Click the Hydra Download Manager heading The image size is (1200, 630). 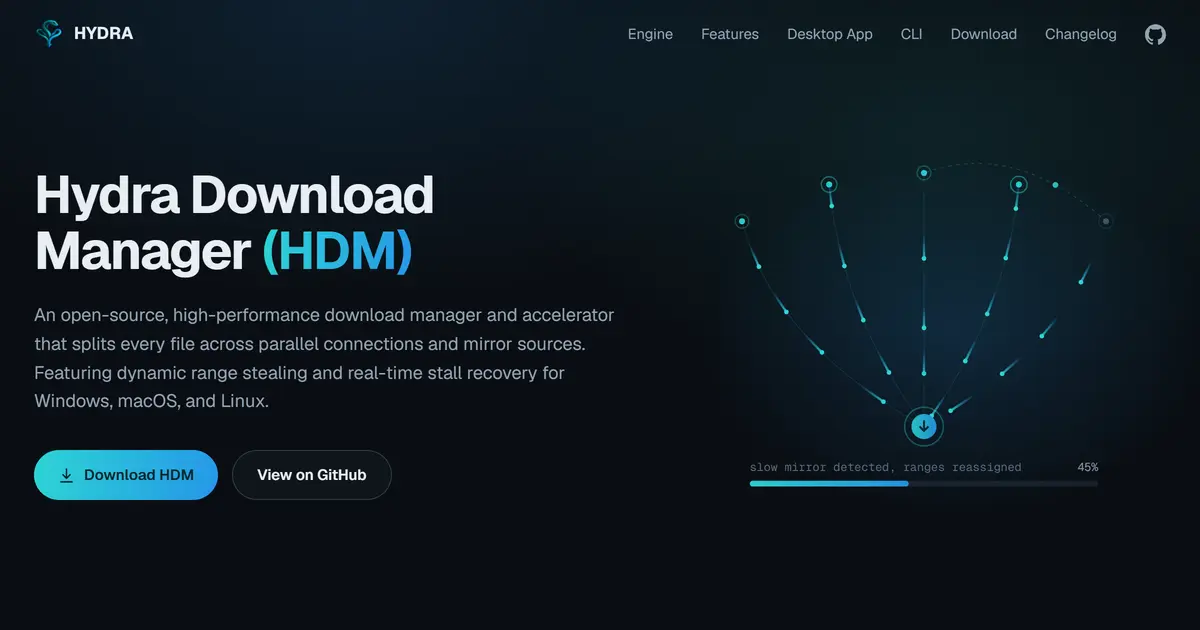(x=235, y=224)
